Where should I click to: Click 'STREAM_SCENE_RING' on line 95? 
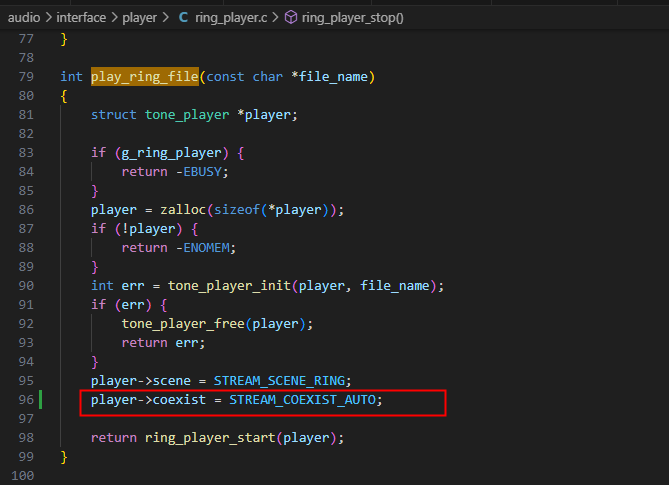tap(279, 380)
